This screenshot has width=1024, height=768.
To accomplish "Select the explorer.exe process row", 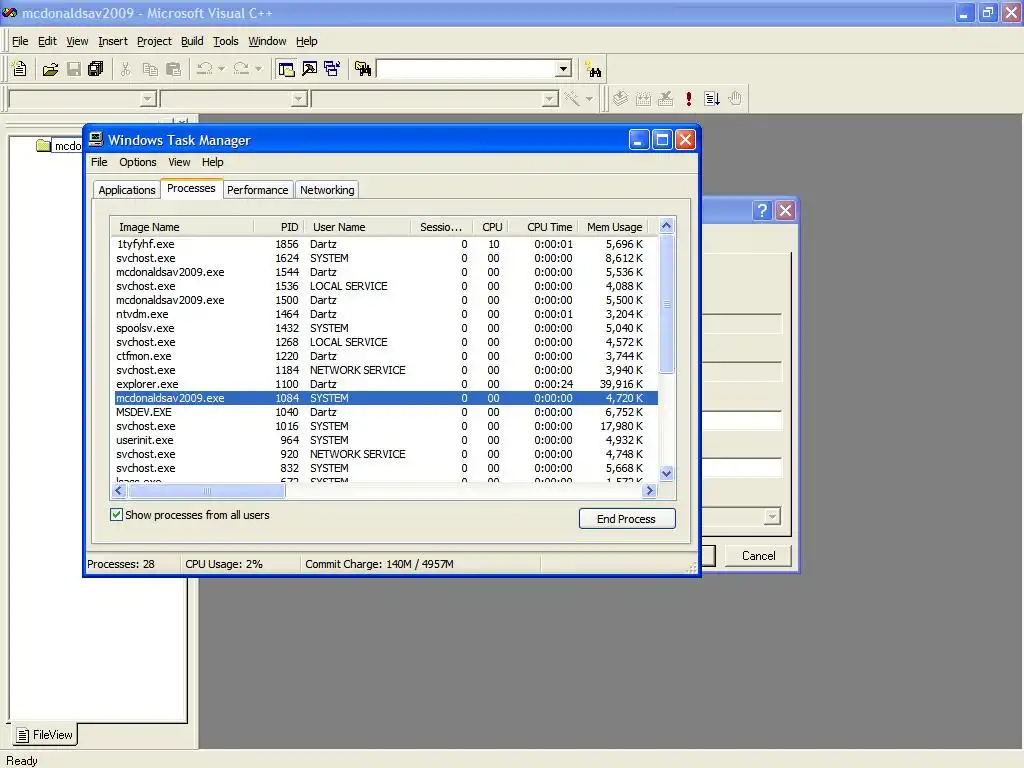I will click(x=385, y=384).
